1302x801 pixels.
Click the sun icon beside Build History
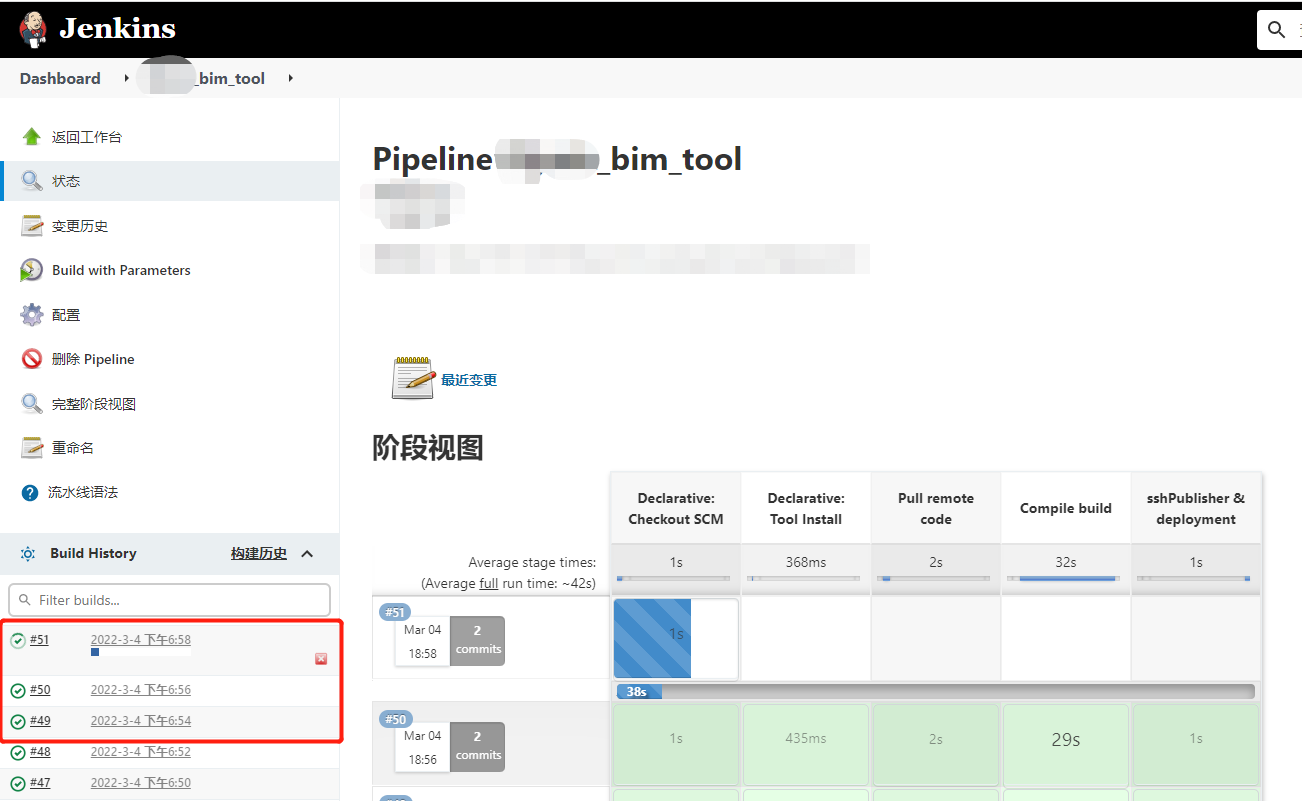[x=28, y=554]
